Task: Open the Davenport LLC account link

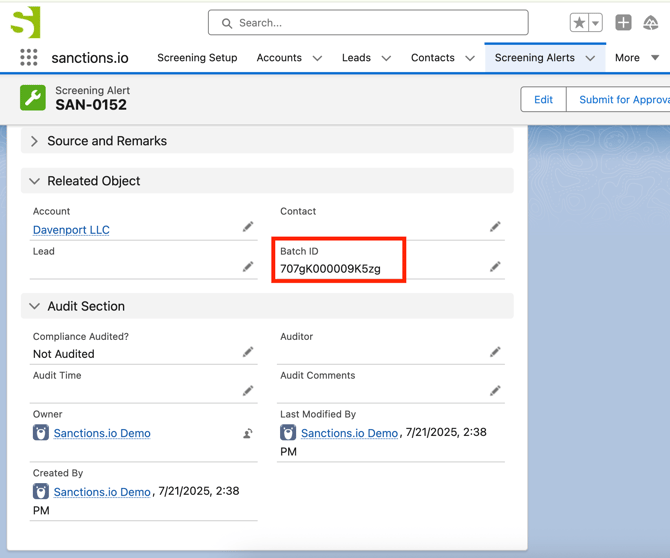Action: [71, 230]
